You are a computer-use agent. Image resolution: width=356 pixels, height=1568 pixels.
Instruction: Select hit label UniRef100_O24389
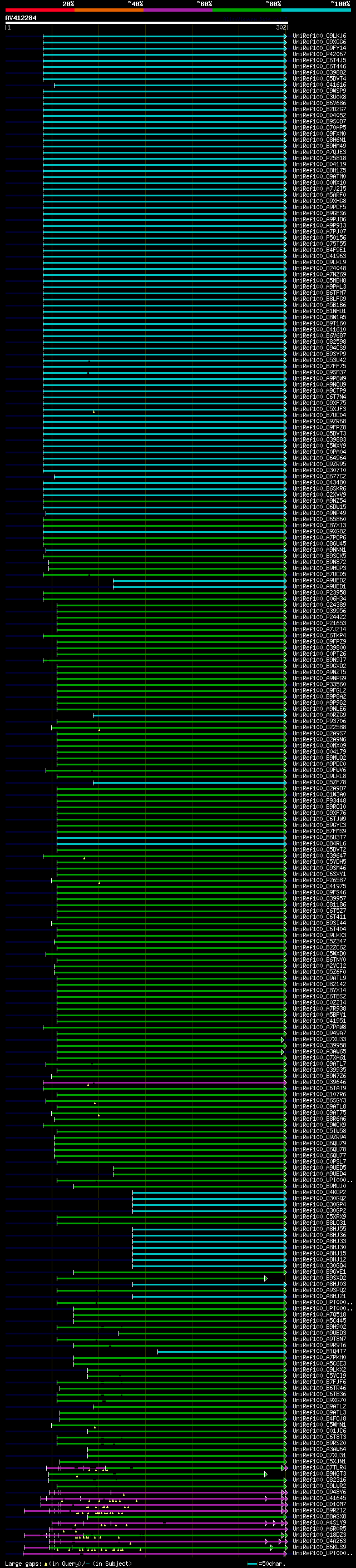point(319,605)
